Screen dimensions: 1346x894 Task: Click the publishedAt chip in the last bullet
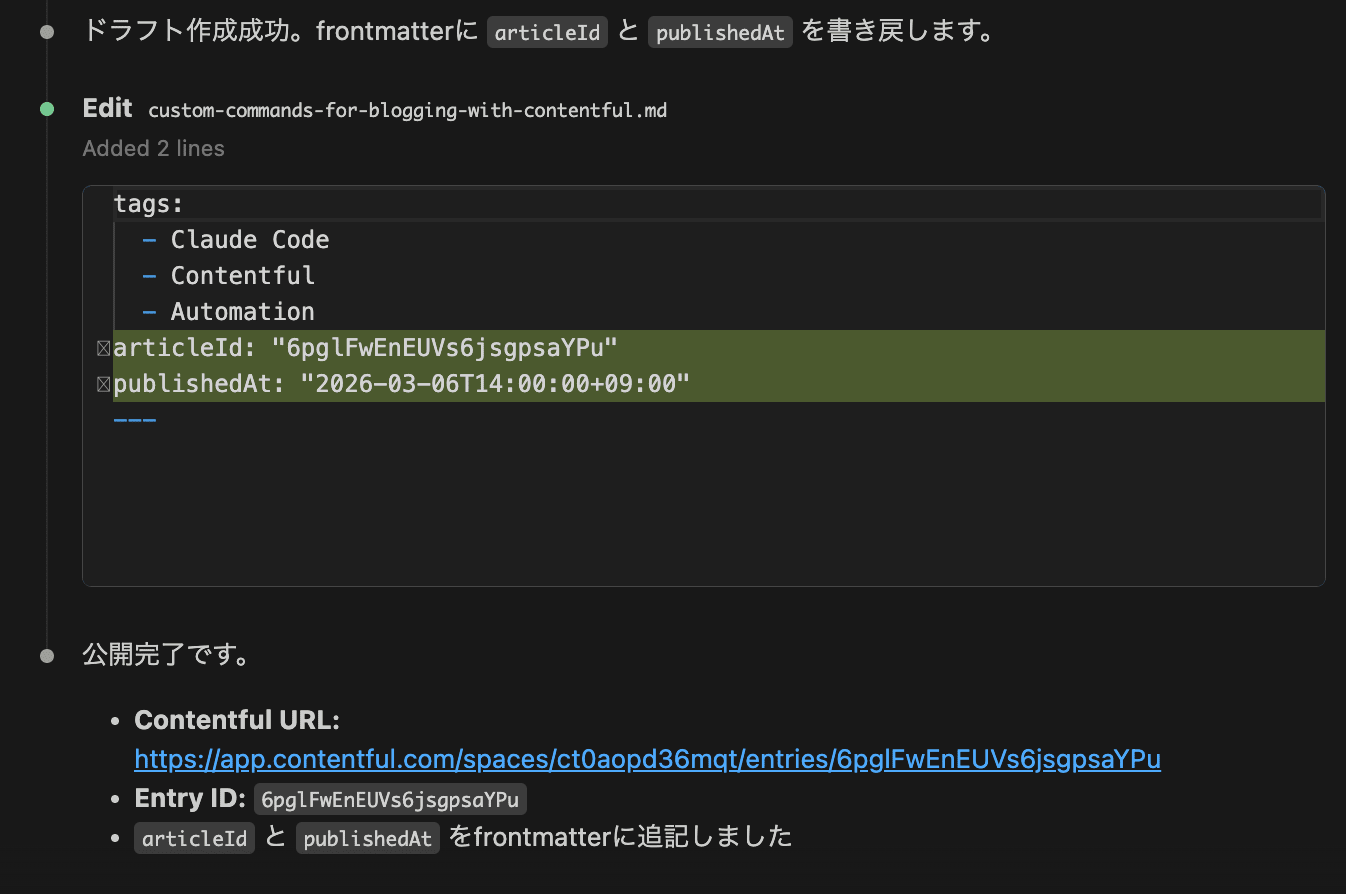[x=367, y=838]
